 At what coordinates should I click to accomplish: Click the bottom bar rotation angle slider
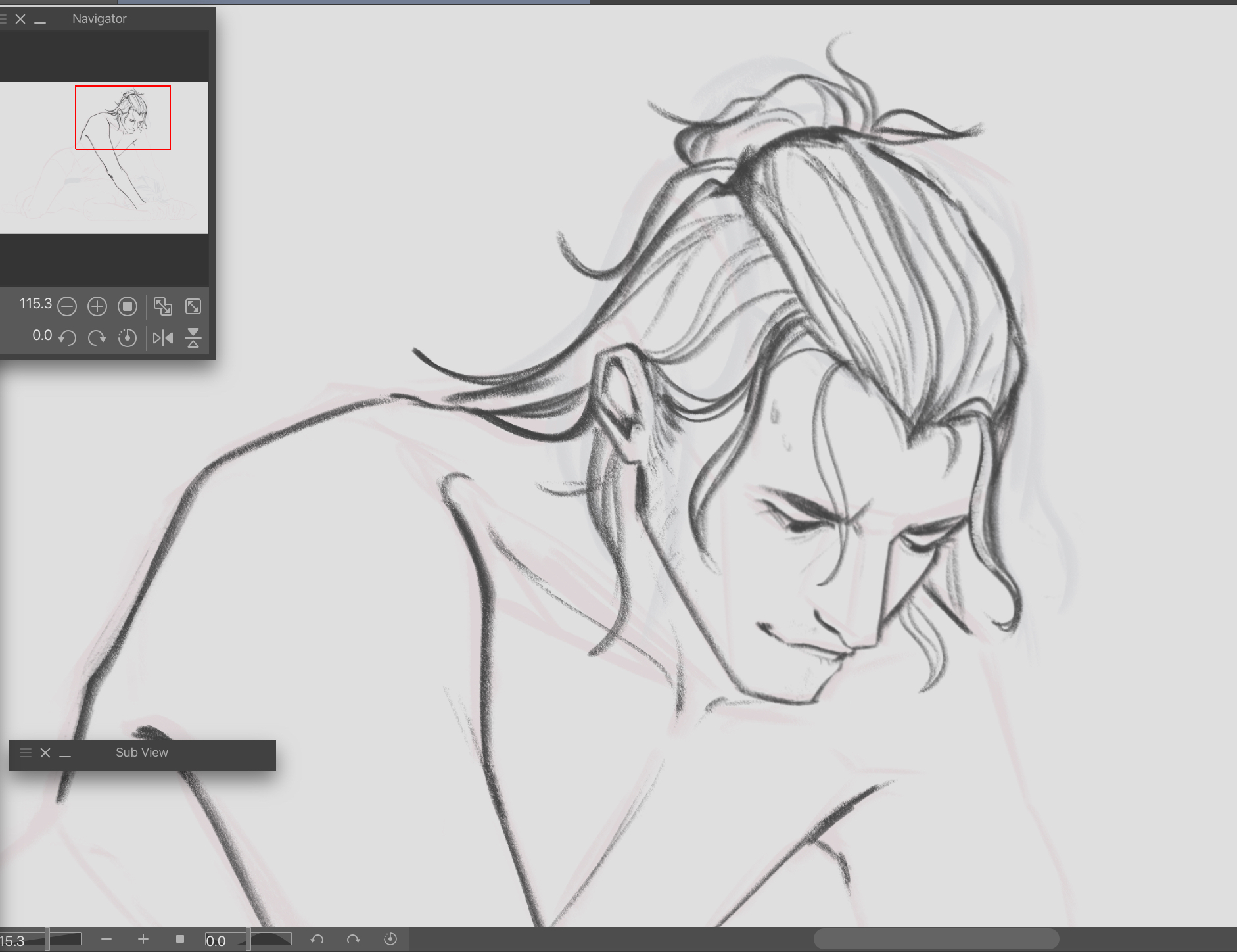[269, 940]
